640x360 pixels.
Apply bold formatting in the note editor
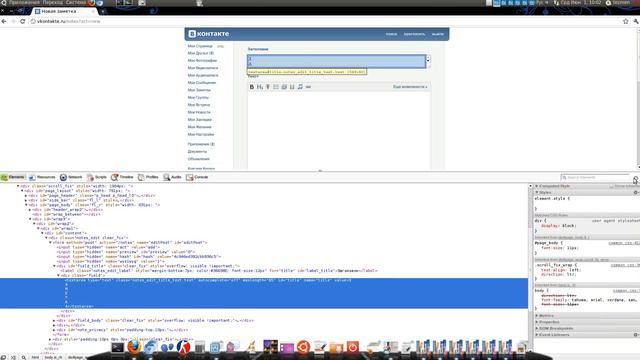[x=251, y=87]
